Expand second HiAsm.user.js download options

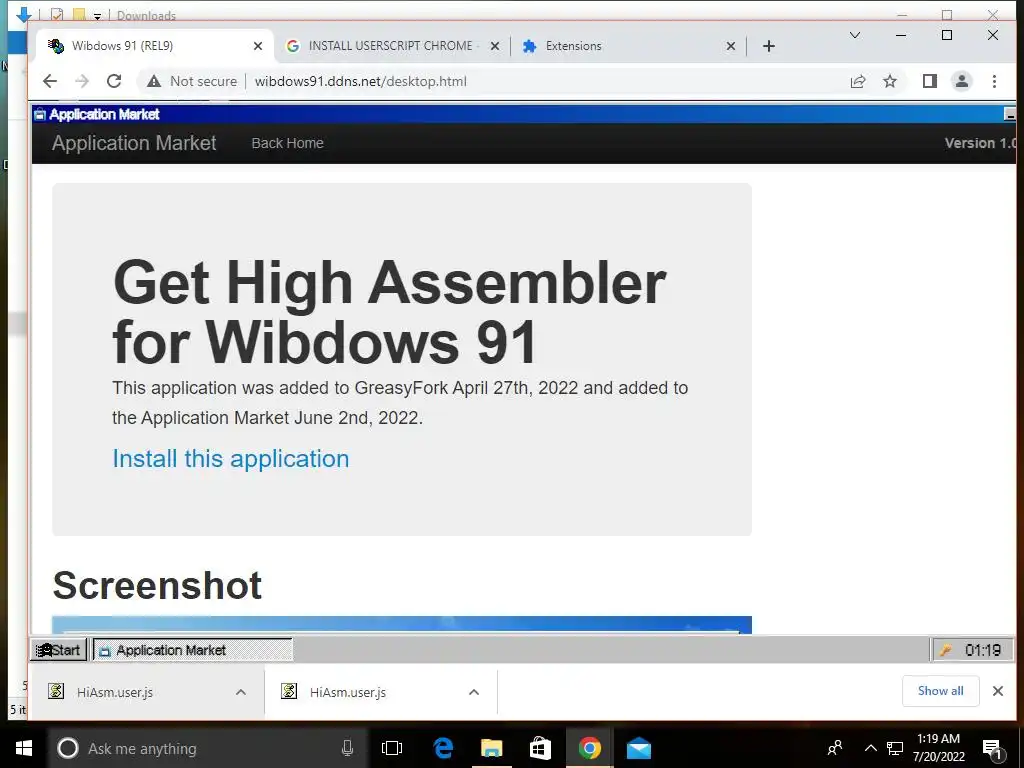pos(473,692)
